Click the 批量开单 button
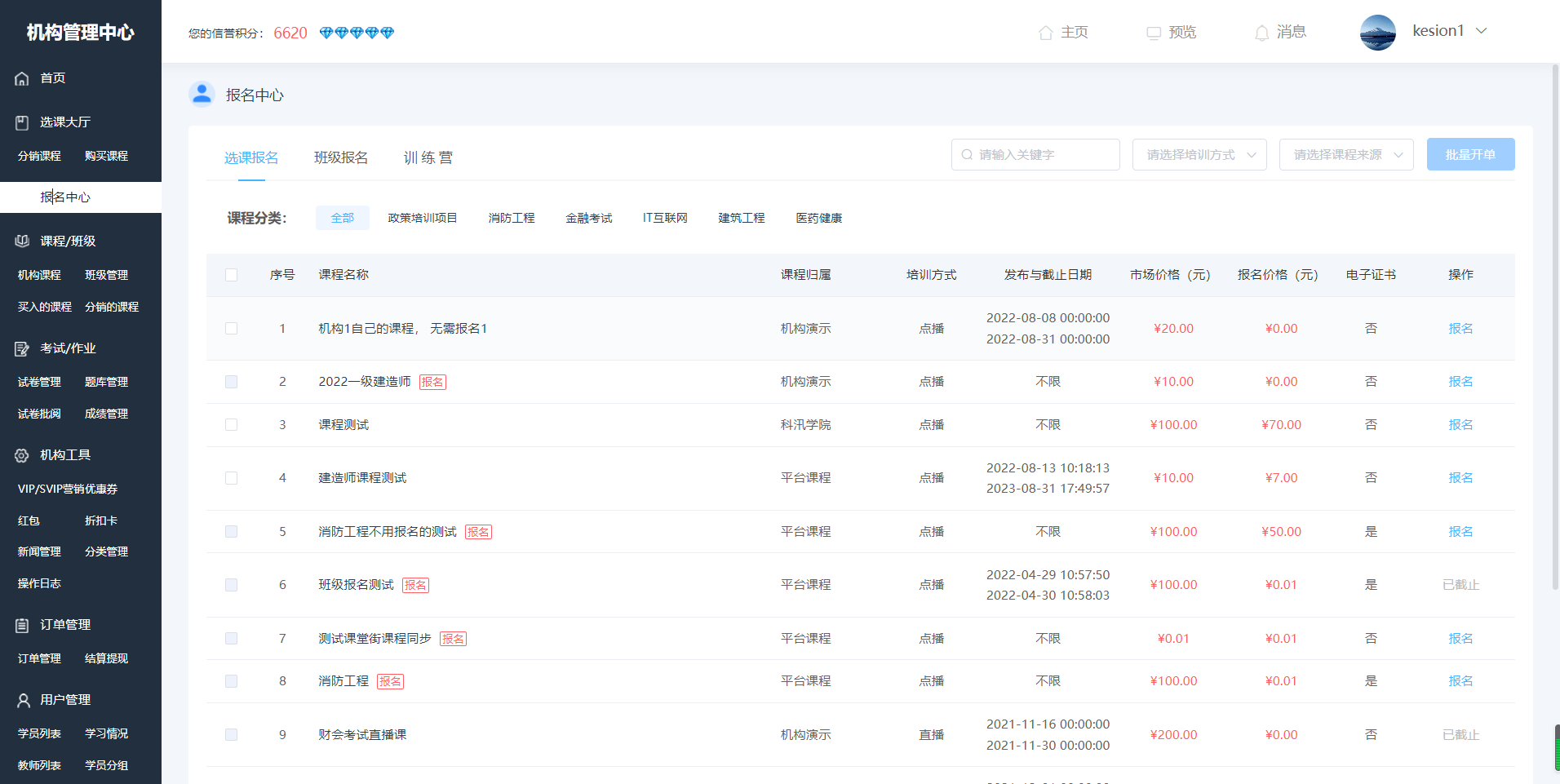Image resolution: width=1560 pixels, height=784 pixels. click(x=1471, y=154)
